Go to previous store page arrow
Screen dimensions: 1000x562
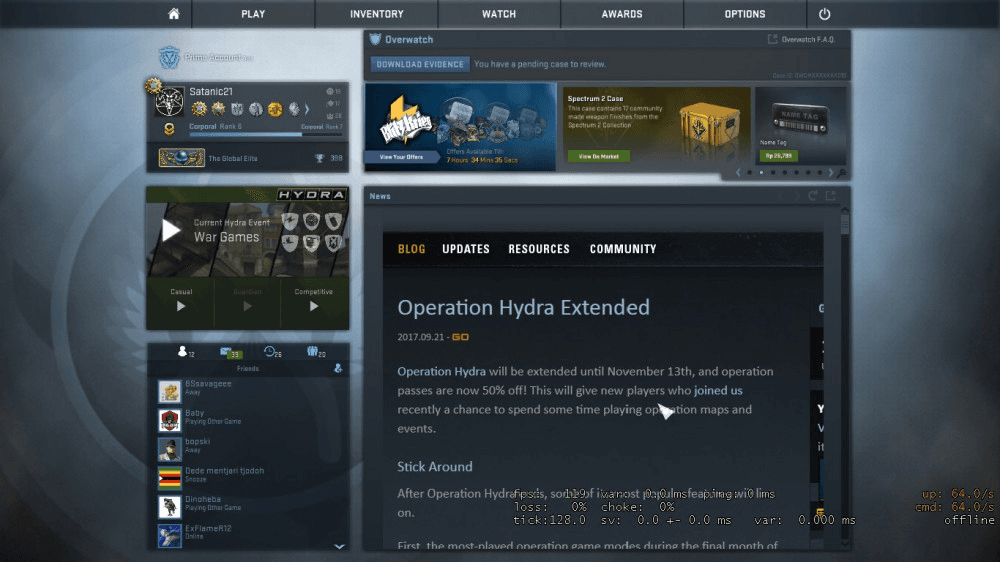[739, 173]
